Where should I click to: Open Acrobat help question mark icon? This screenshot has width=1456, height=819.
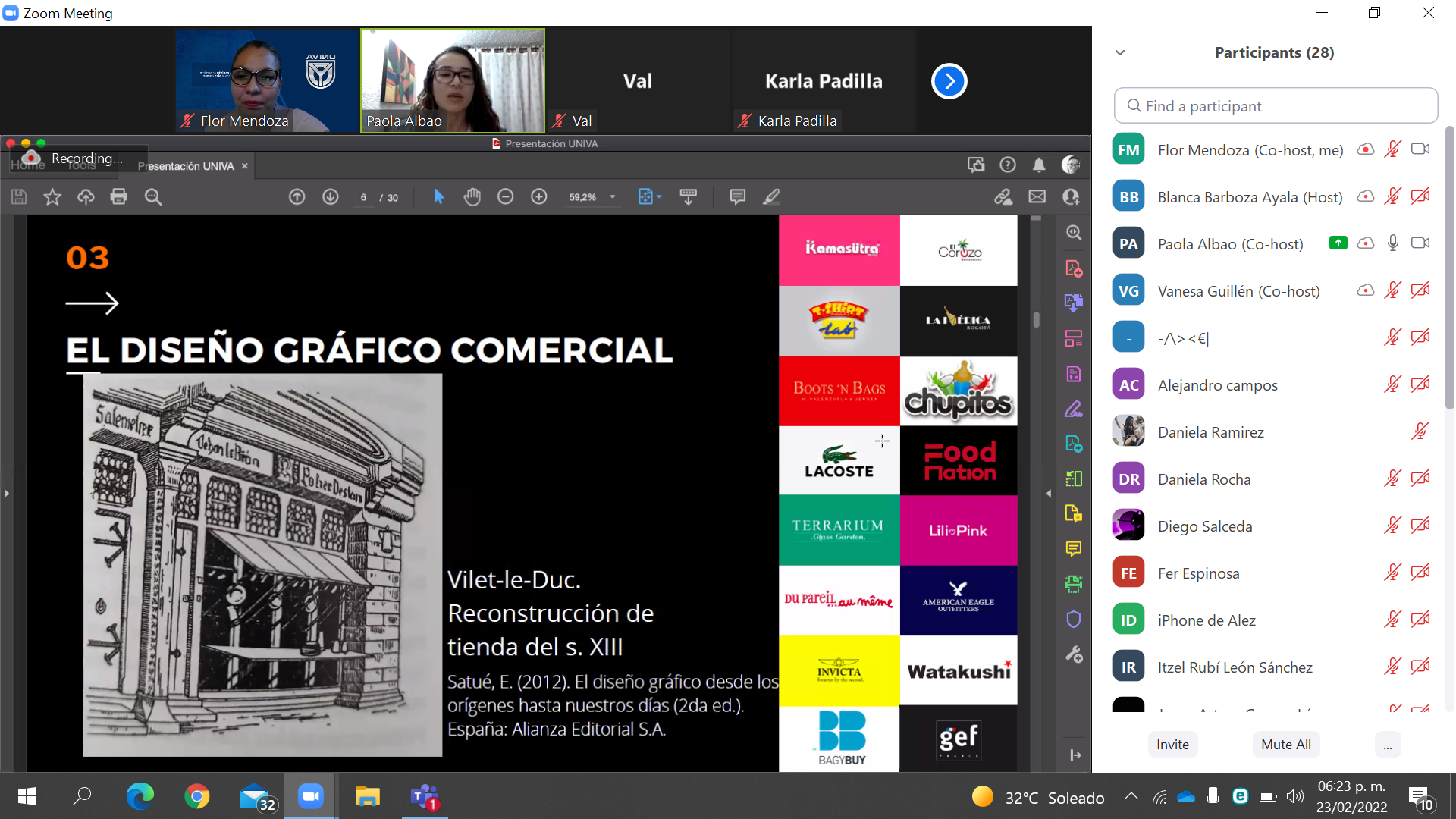[x=1008, y=165]
